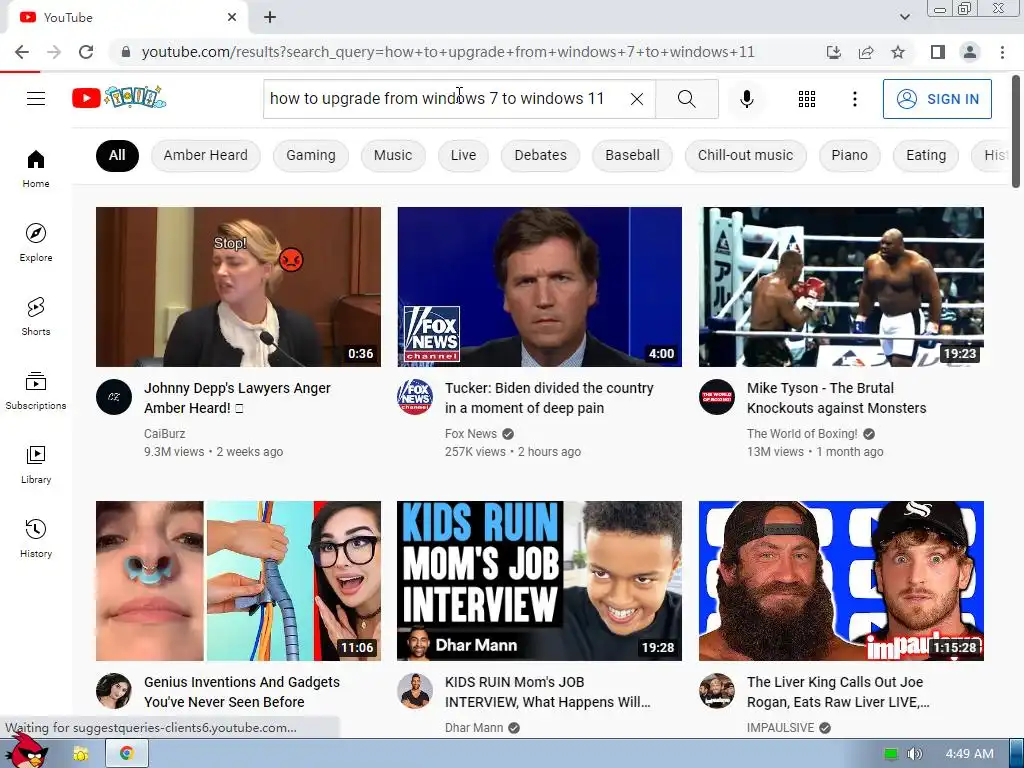Open the YouTube apps grid
This screenshot has height=768, width=1024.
[807, 99]
